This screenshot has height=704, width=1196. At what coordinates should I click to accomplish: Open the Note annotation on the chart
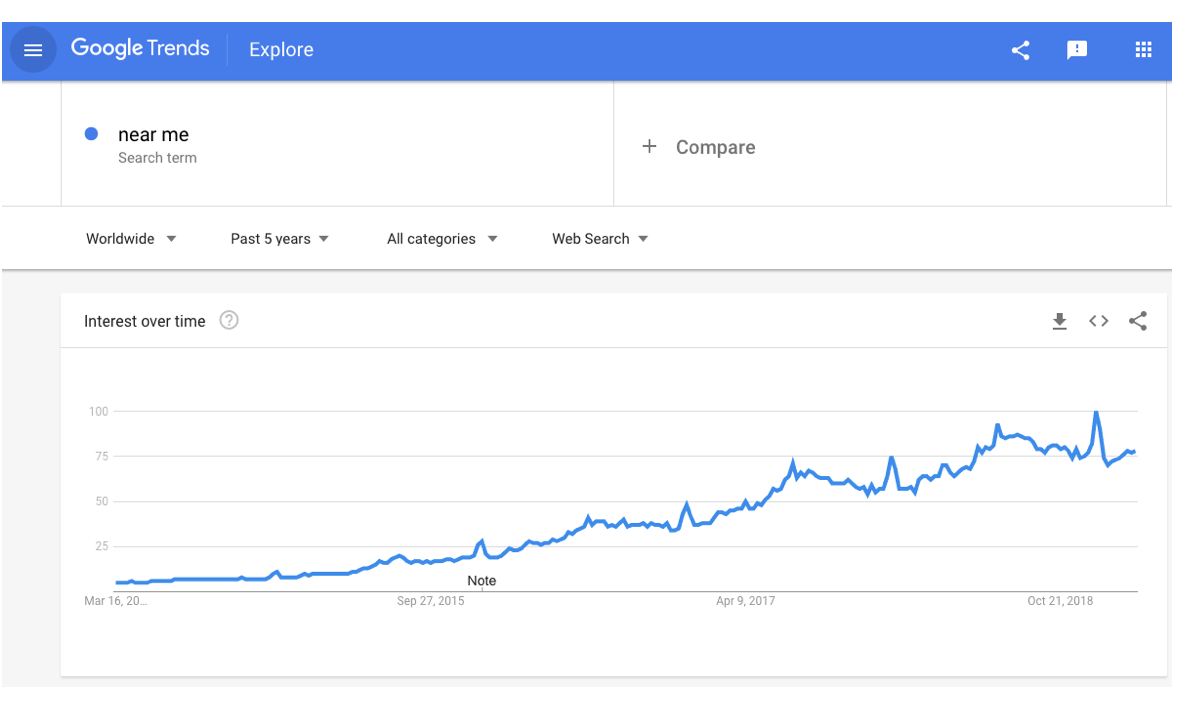coord(483,580)
